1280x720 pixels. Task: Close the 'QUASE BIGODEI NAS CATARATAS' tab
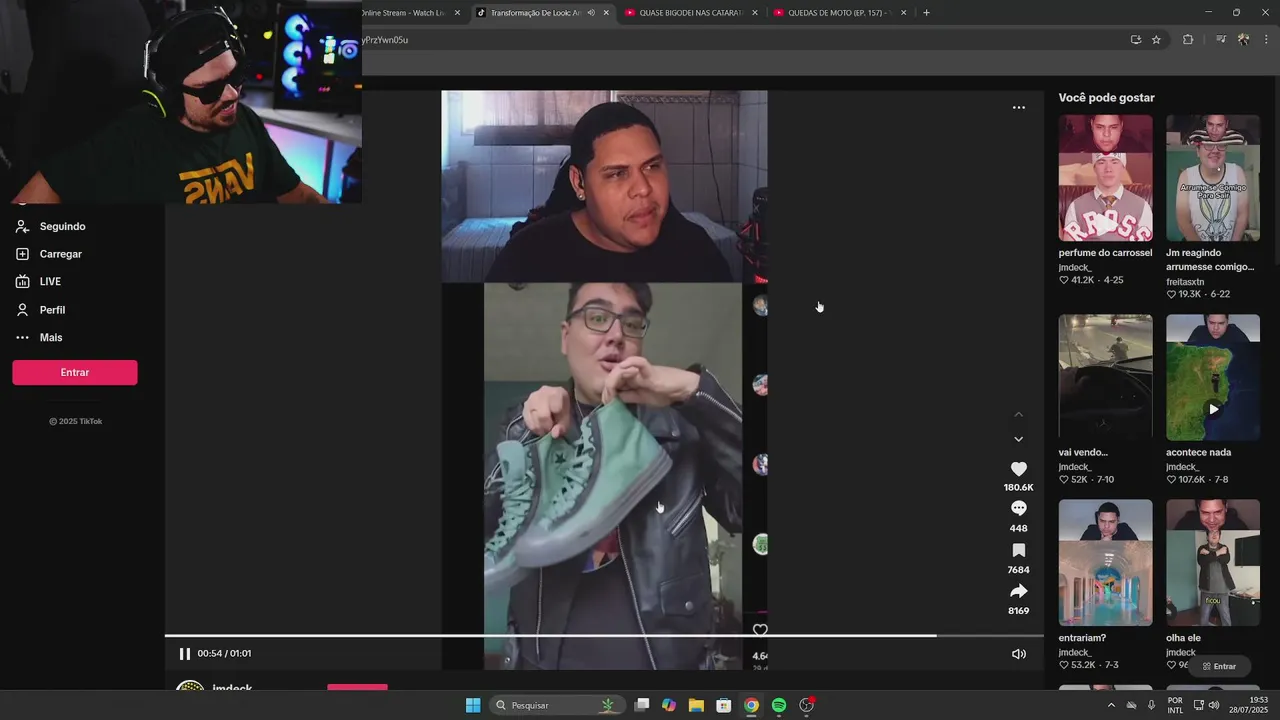[x=754, y=13]
